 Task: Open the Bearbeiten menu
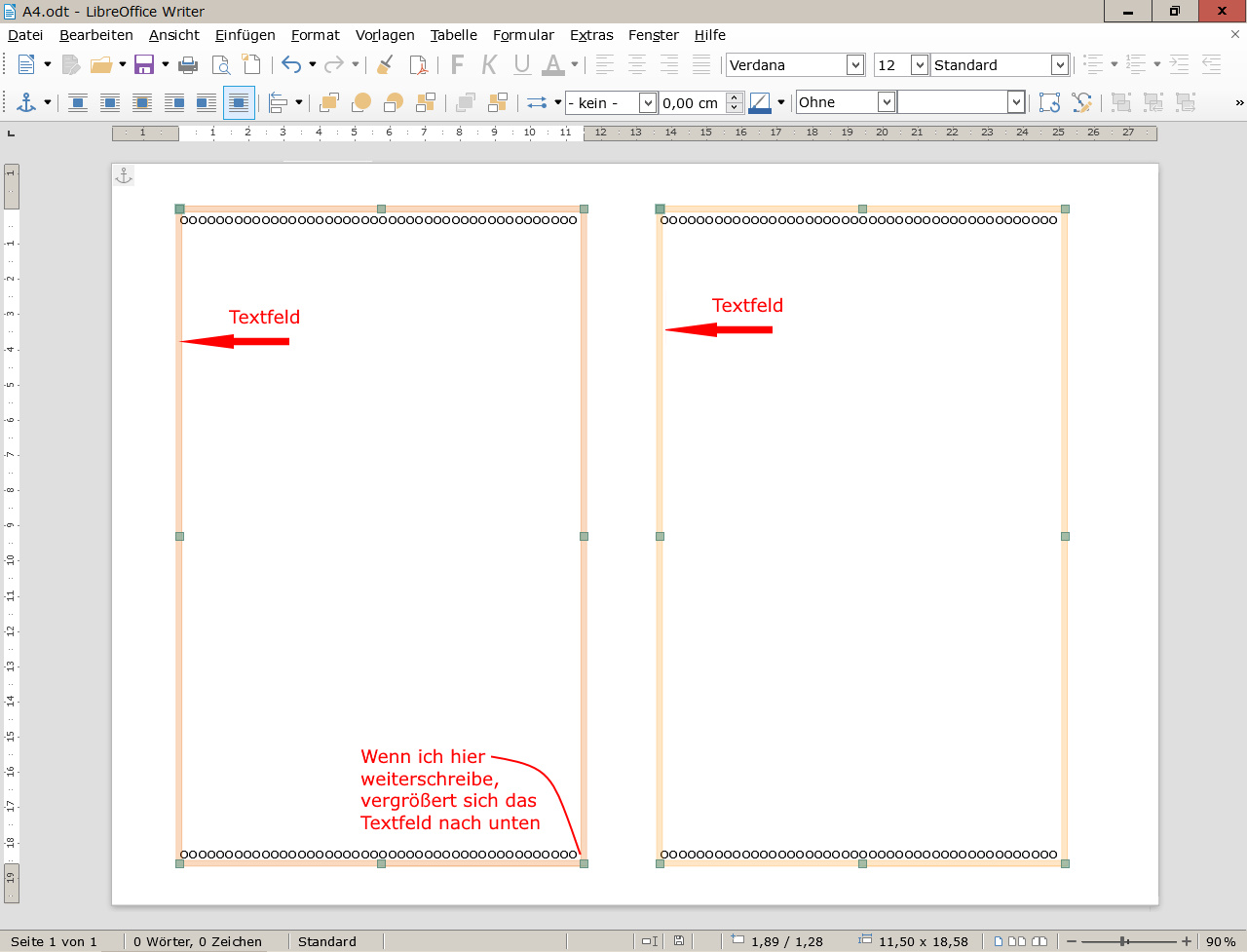coord(96,35)
